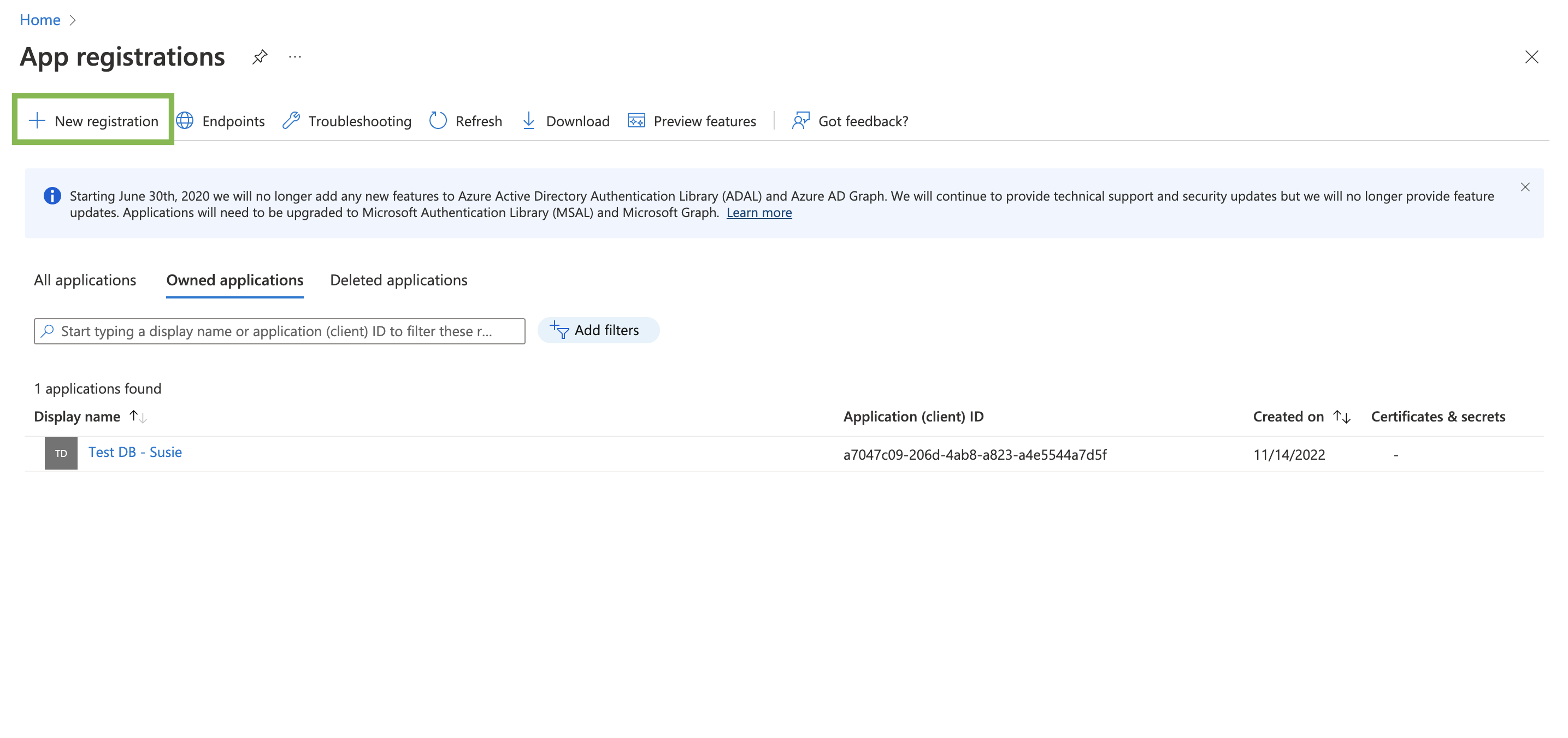
Task: Navigate to Home breadcrumb
Action: tap(40, 20)
